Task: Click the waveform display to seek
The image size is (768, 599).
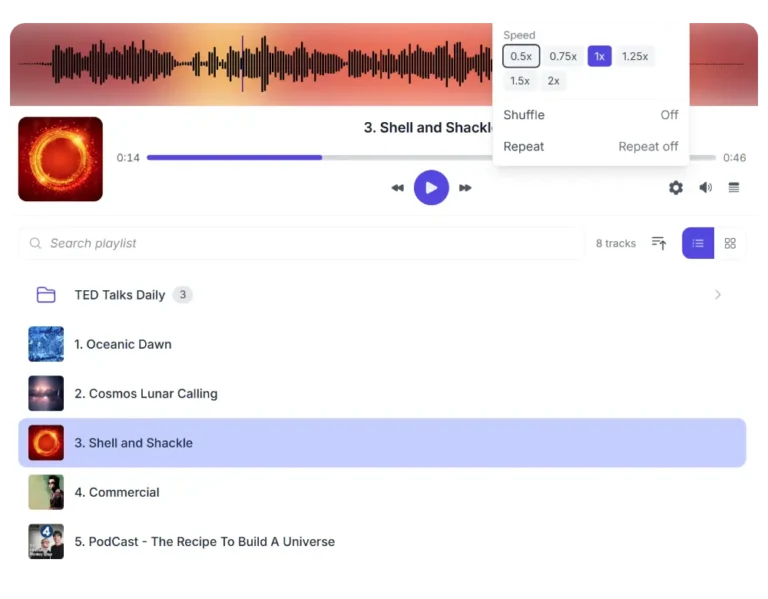Action: tap(251, 64)
